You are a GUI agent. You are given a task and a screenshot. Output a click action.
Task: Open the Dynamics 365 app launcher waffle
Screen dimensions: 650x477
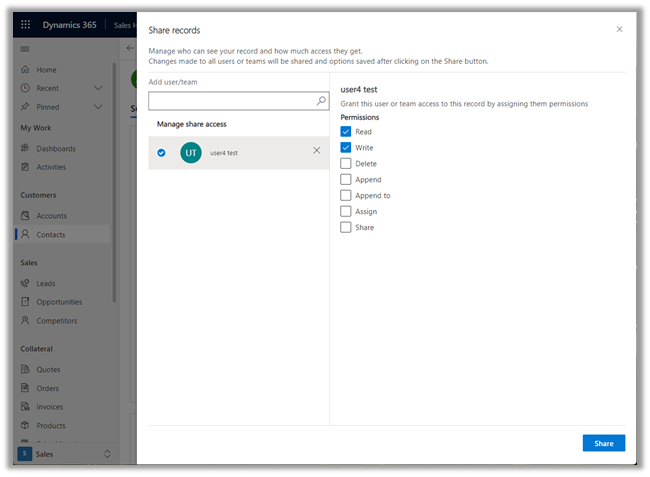(25, 23)
